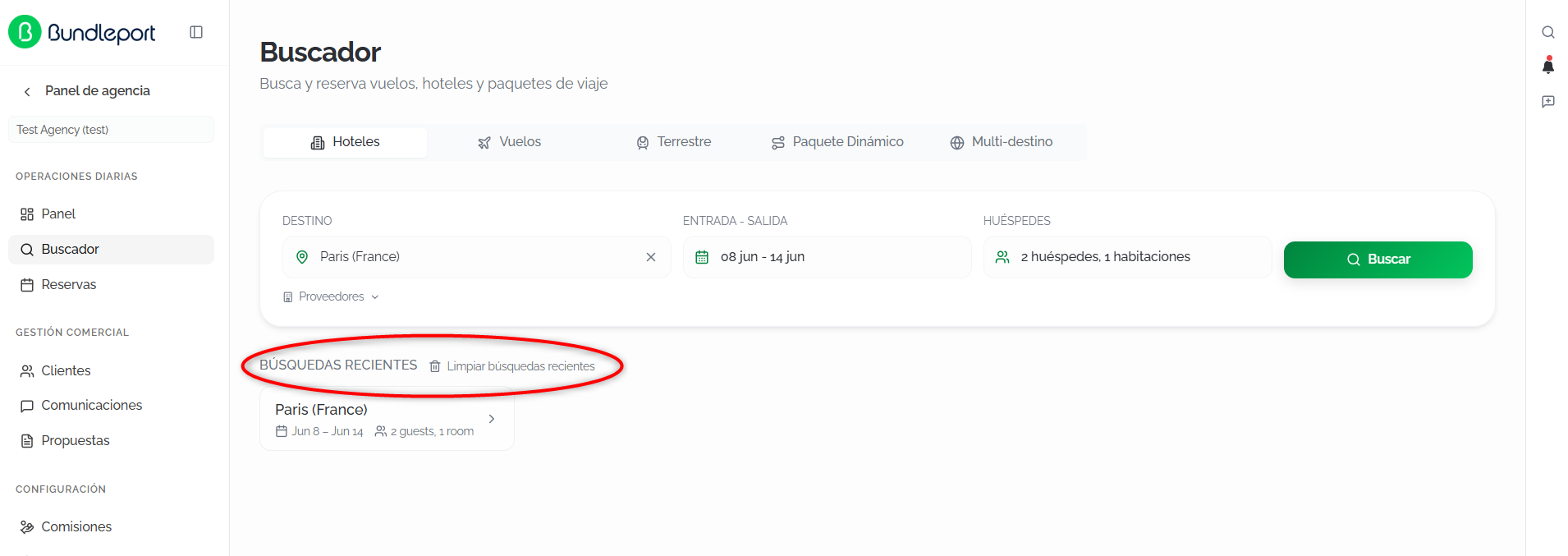Open the feedback chat icon in right rail

1548,102
